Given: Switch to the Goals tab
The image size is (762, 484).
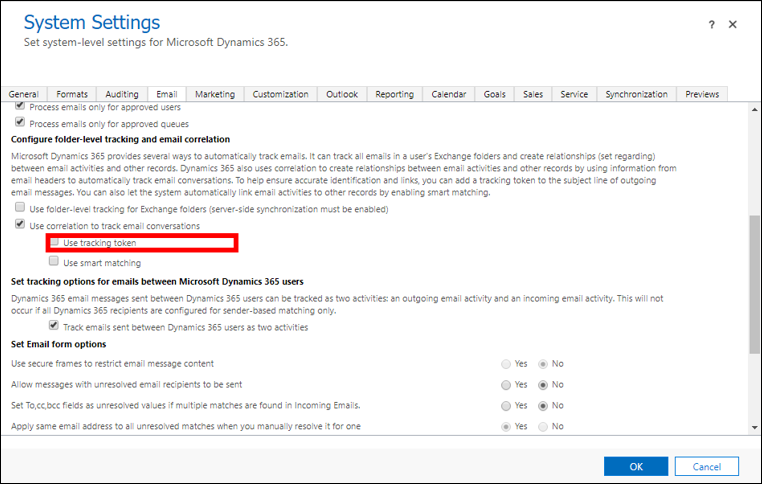Looking at the screenshot, I should click(494, 94).
